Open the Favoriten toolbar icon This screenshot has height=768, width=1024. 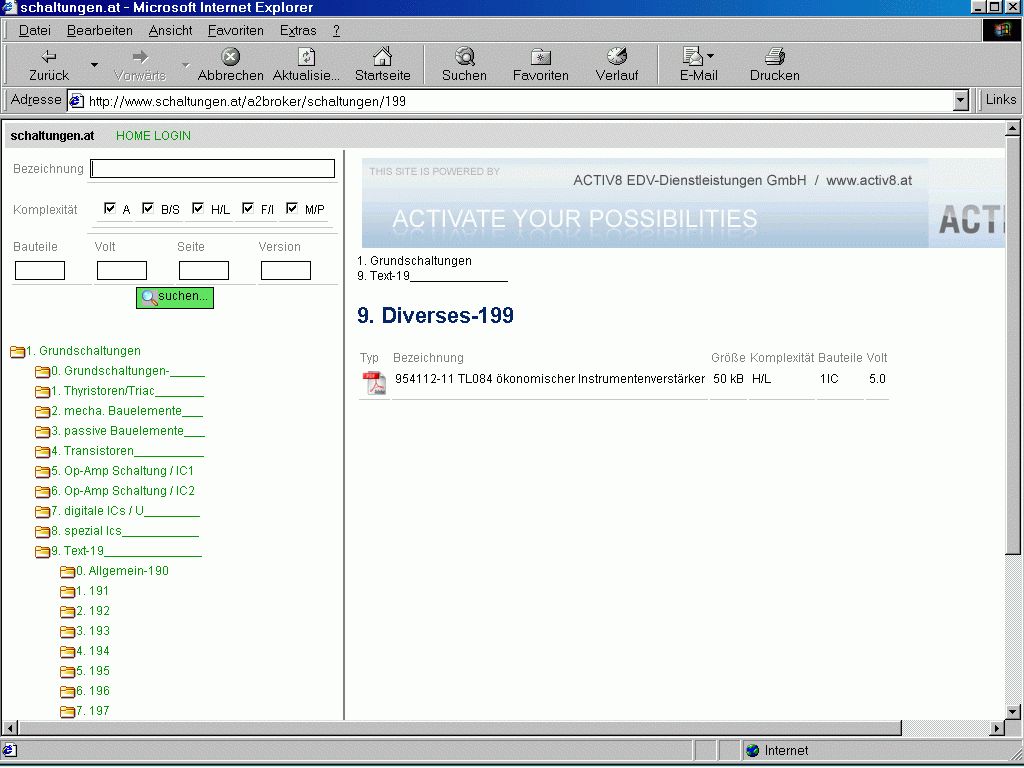pyautogui.click(x=541, y=57)
